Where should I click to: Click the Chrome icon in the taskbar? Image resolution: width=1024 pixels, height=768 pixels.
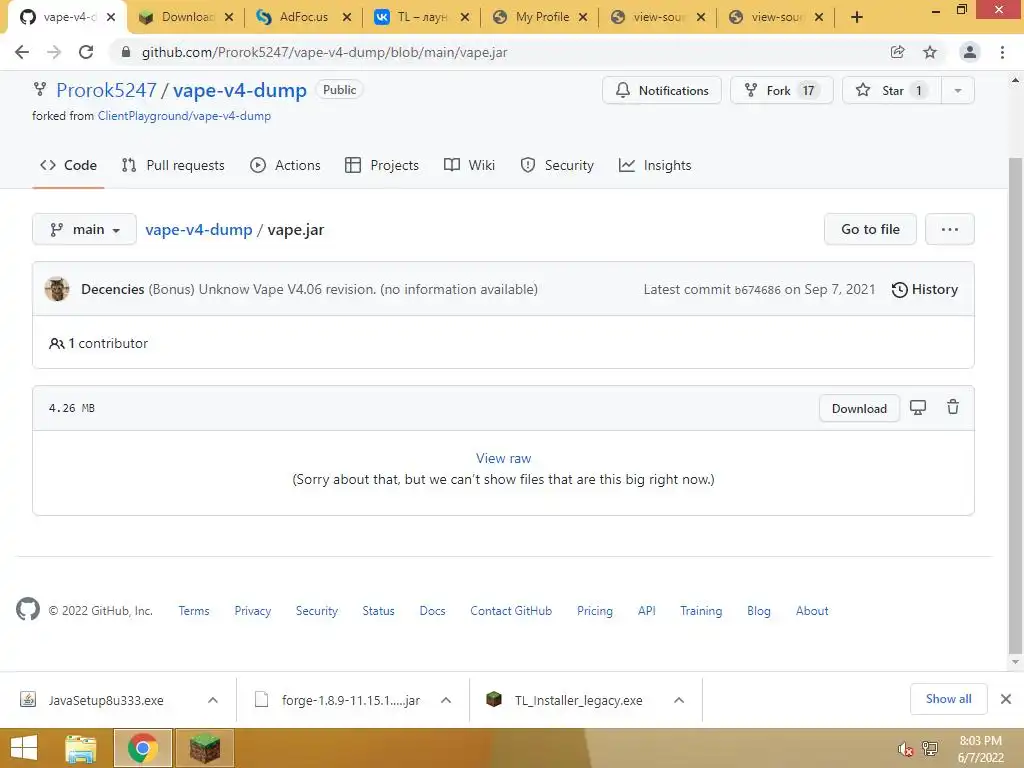(143, 748)
